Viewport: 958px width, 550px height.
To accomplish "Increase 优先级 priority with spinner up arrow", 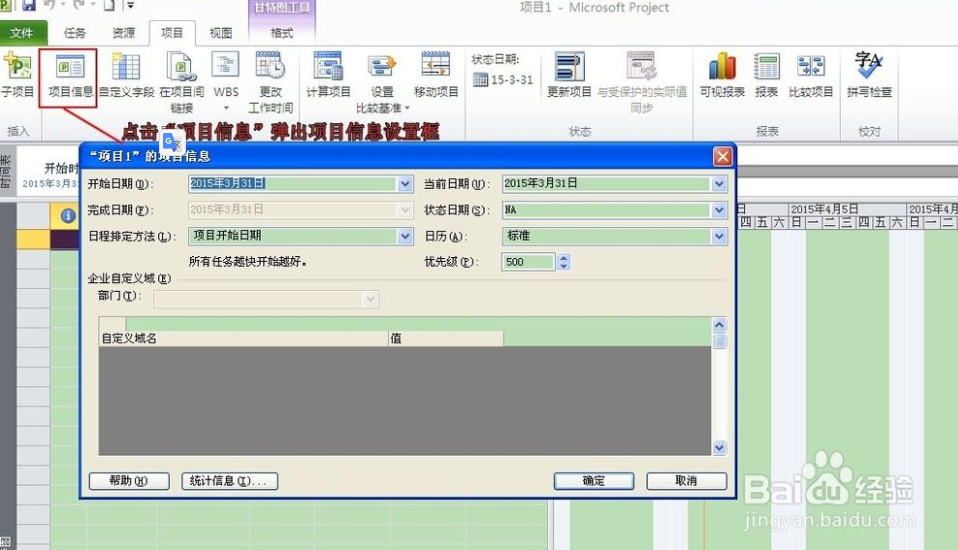I will pyautogui.click(x=564, y=258).
